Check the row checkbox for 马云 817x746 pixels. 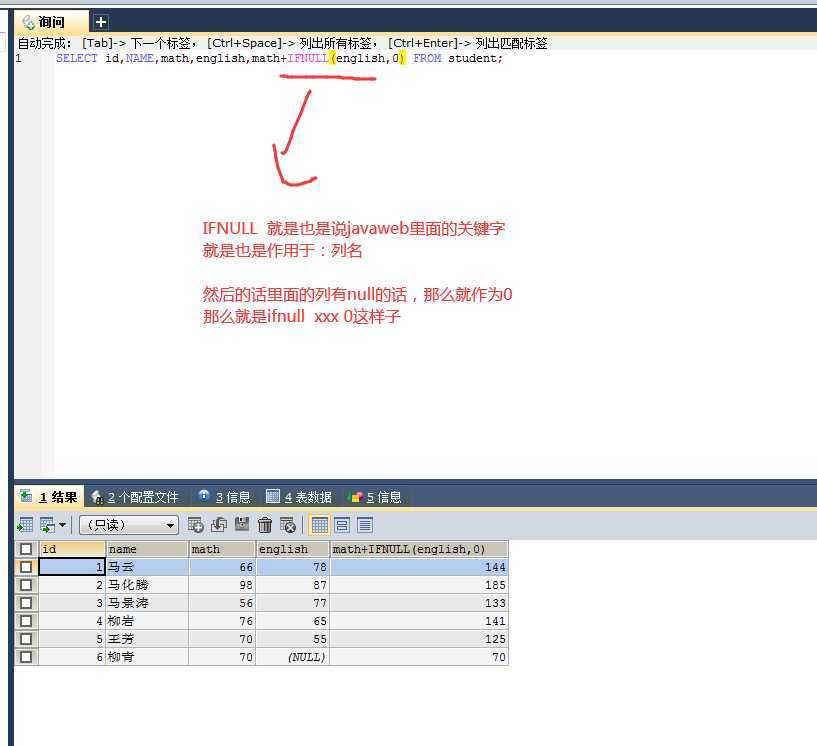point(26,567)
